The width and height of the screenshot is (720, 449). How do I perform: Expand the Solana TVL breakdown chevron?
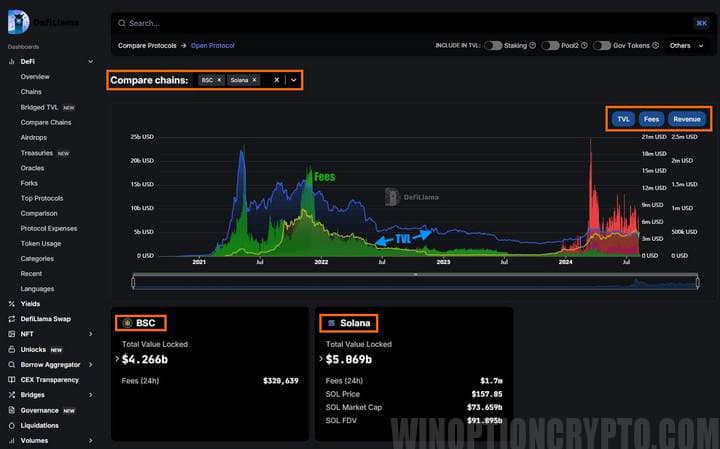click(x=321, y=359)
